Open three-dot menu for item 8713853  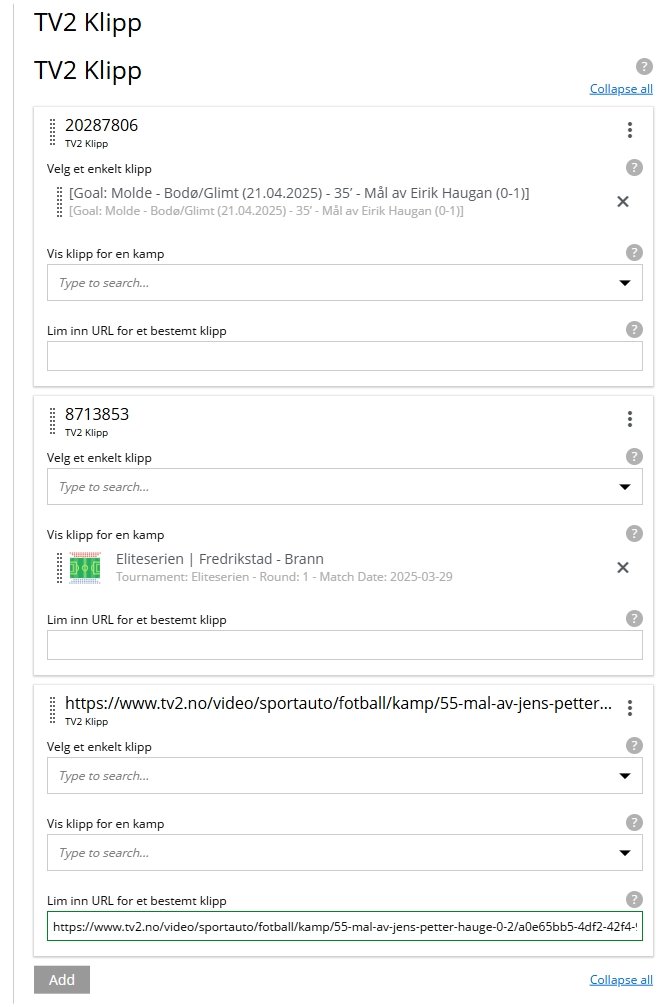click(629, 419)
